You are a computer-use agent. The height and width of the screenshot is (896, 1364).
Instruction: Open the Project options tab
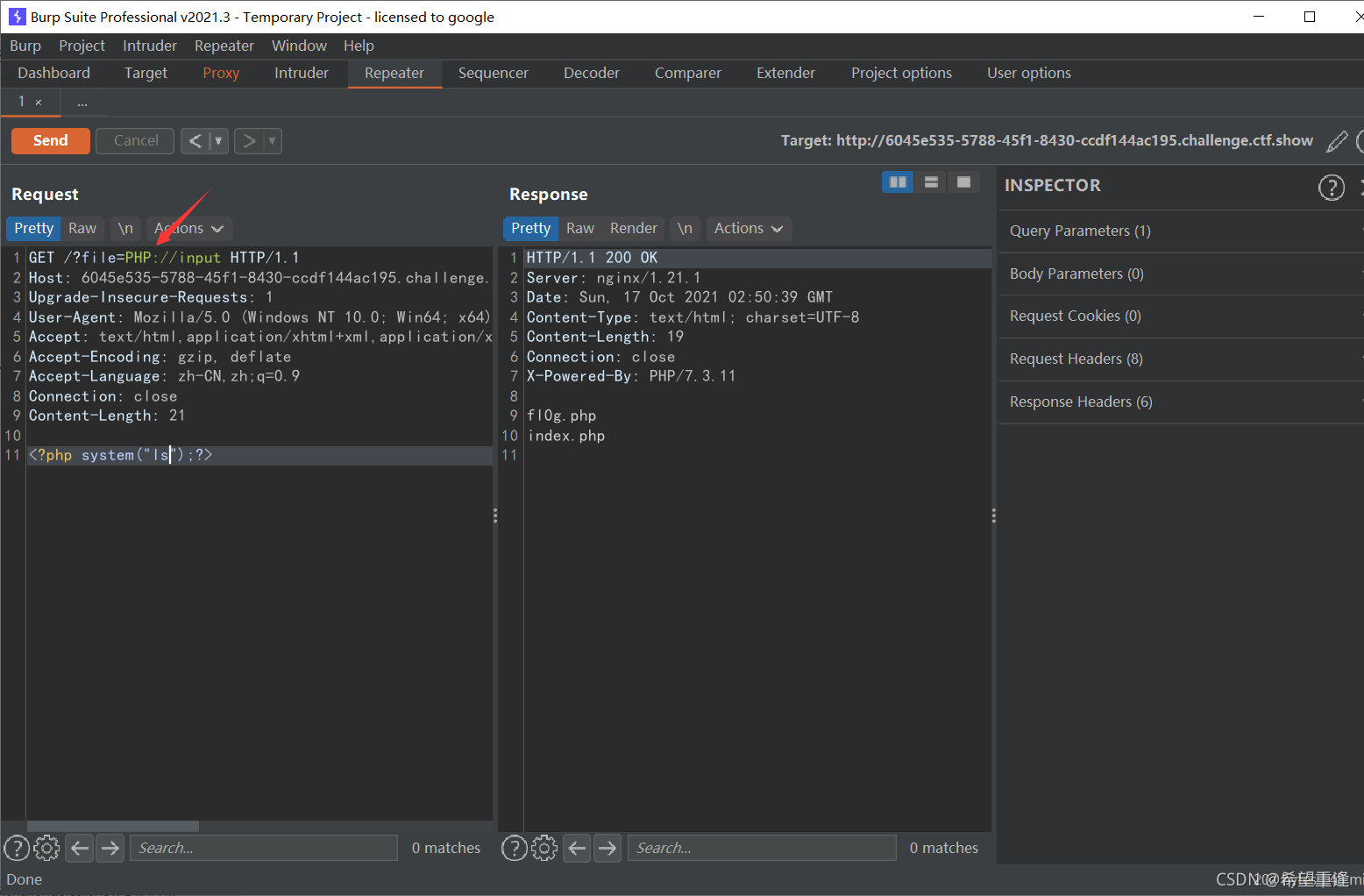click(901, 73)
